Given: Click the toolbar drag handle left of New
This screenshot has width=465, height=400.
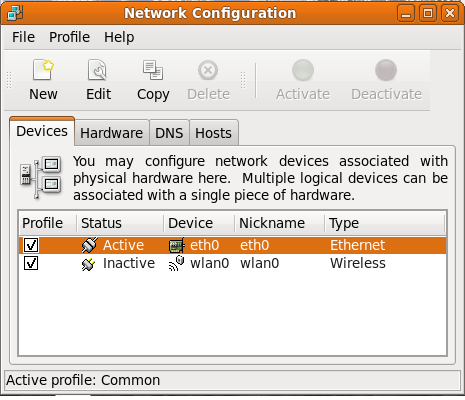Looking at the screenshot, I should [9, 80].
